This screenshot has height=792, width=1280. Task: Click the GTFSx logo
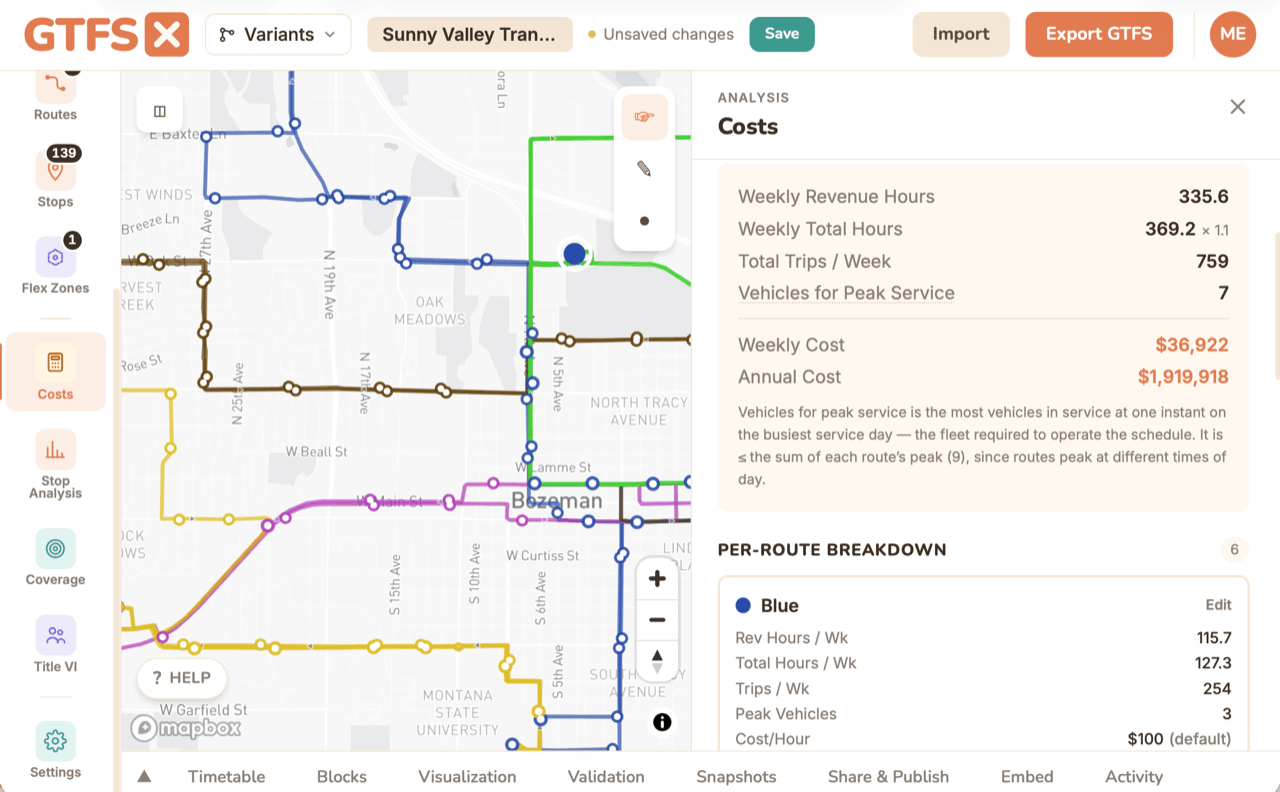pyautogui.click(x=106, y=35)
